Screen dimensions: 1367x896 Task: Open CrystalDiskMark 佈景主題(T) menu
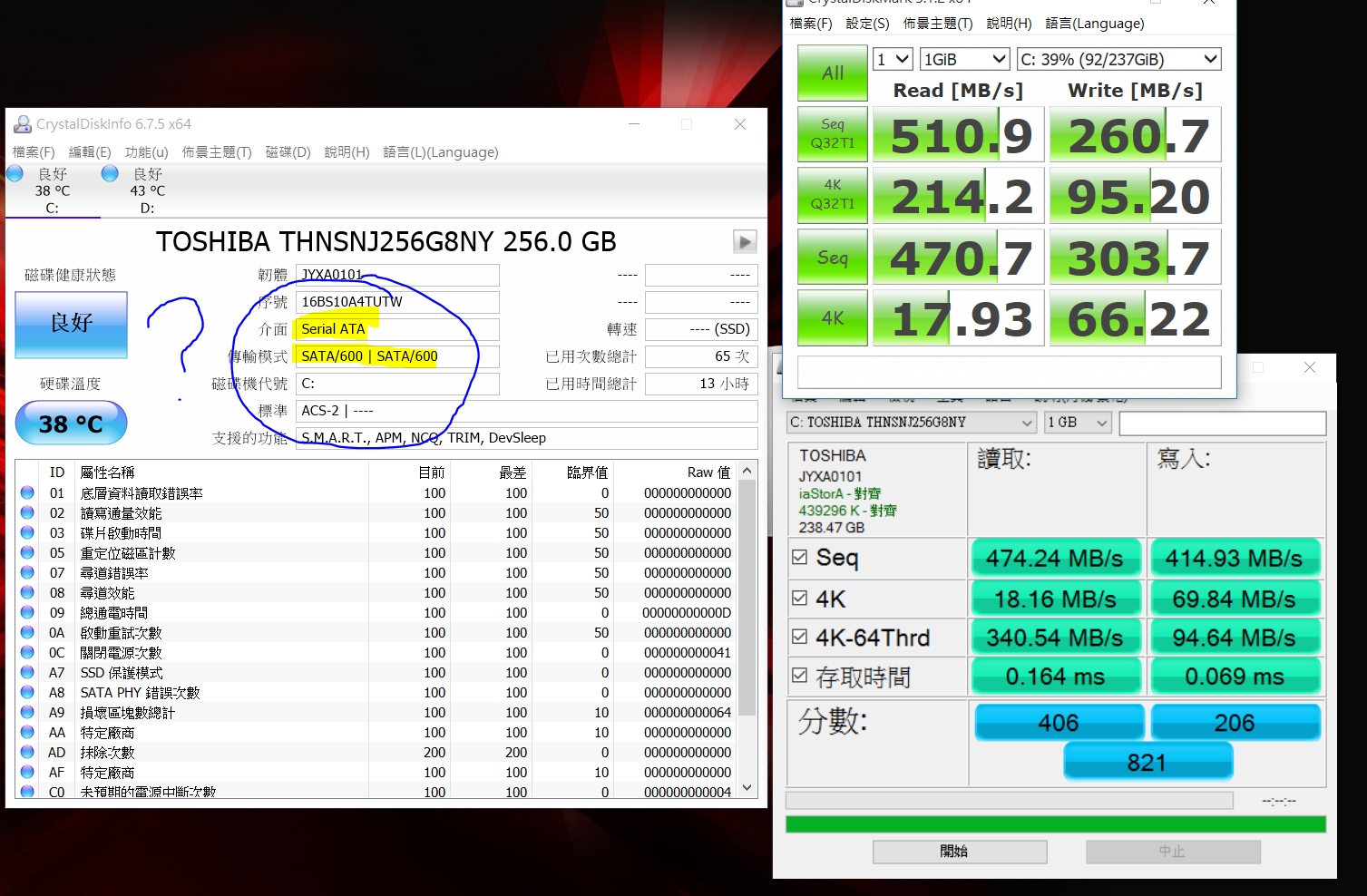click(938, 24)
